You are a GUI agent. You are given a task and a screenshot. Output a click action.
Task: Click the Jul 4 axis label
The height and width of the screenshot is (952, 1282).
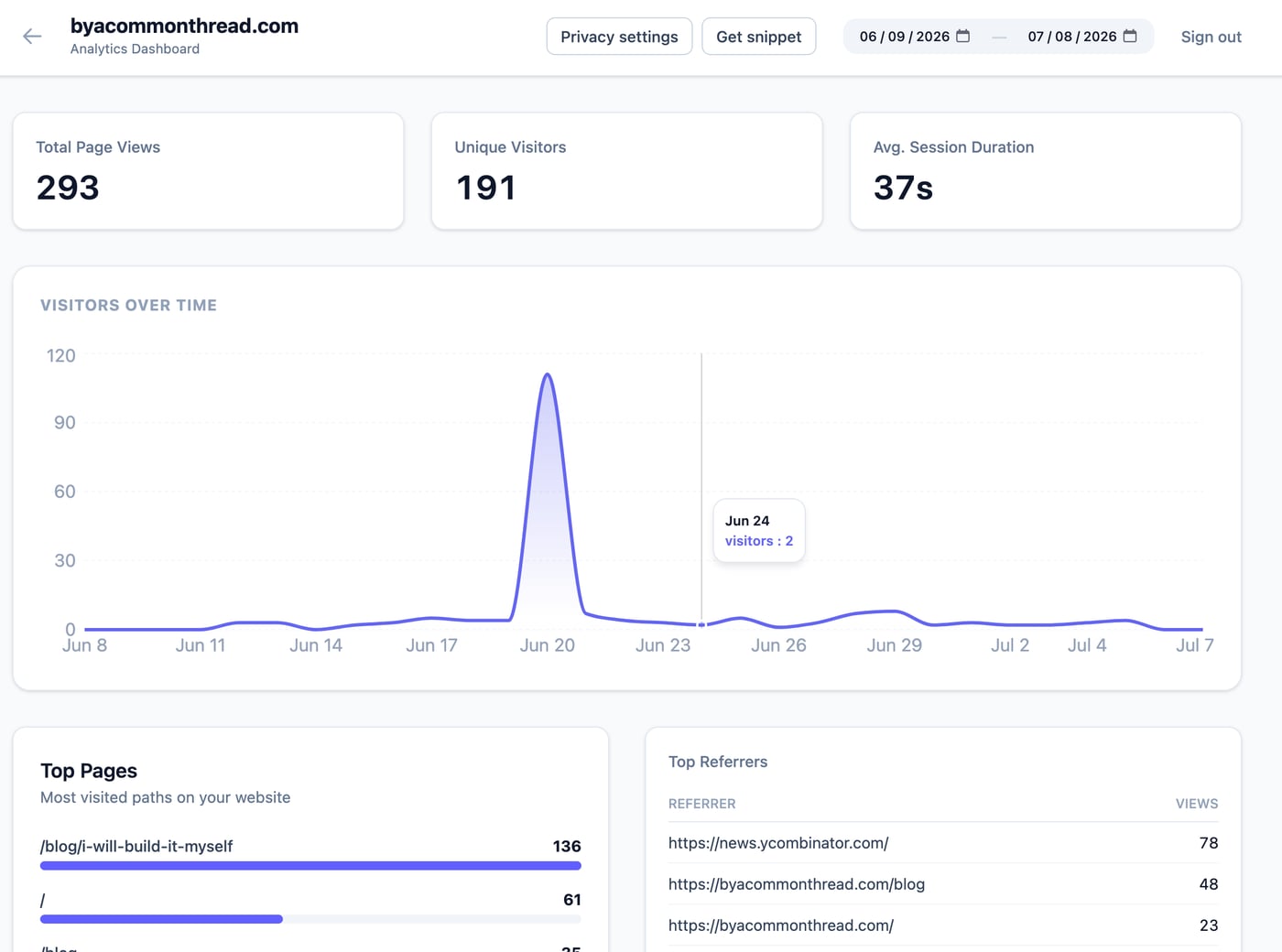(x=1087, y=645)
